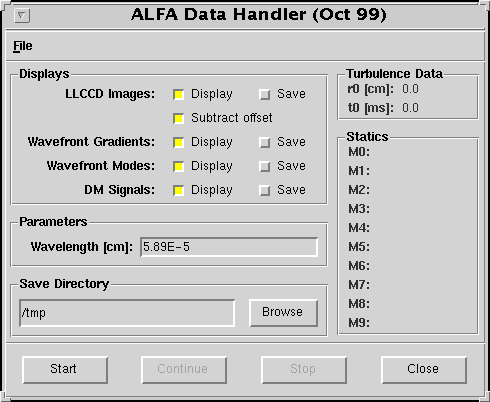
Task: Check Wavefront Gradients Save box
Action: 265,143
